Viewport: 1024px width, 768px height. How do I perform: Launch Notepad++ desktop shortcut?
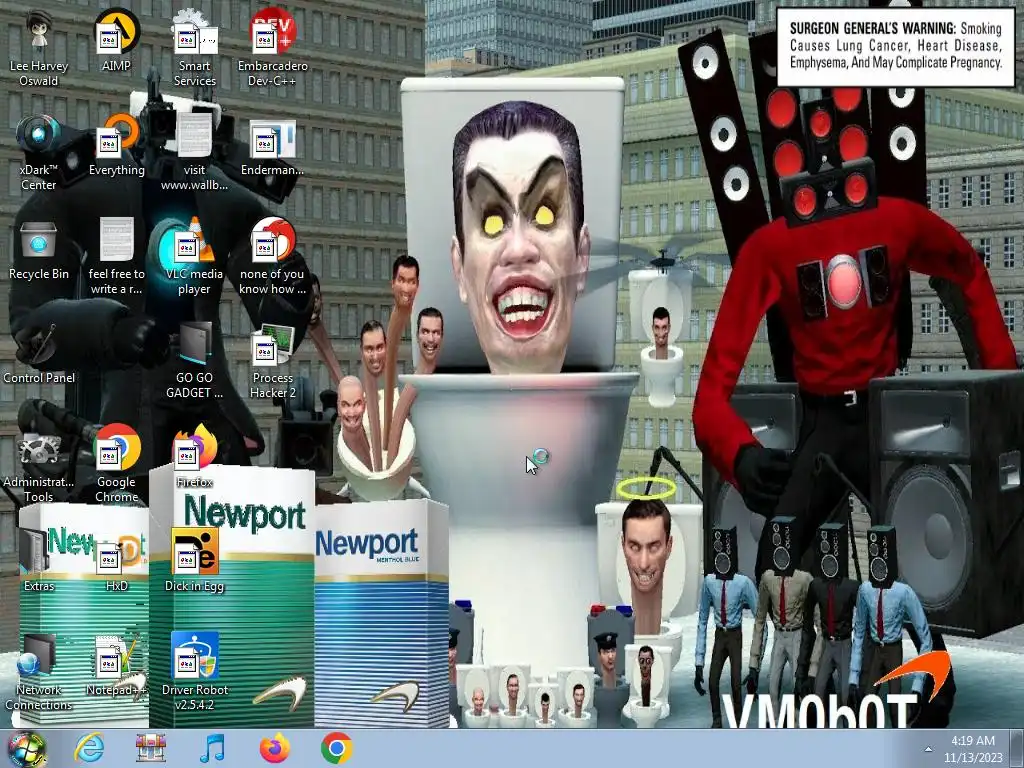[116, 665]
